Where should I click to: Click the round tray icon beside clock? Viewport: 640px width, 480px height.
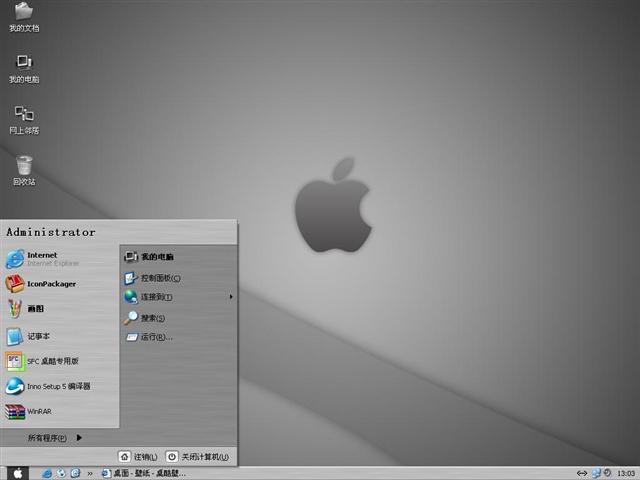pyautogui.click(x=607, y=473)
